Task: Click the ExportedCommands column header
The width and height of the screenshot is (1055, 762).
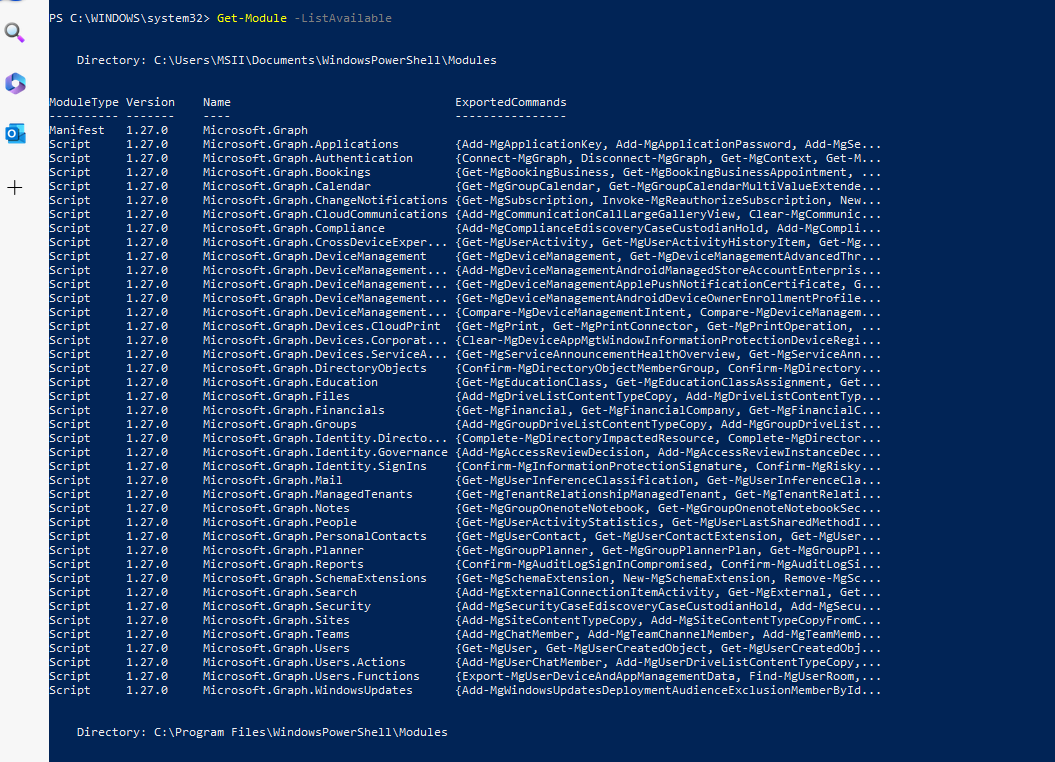Action: coord(511,101)
